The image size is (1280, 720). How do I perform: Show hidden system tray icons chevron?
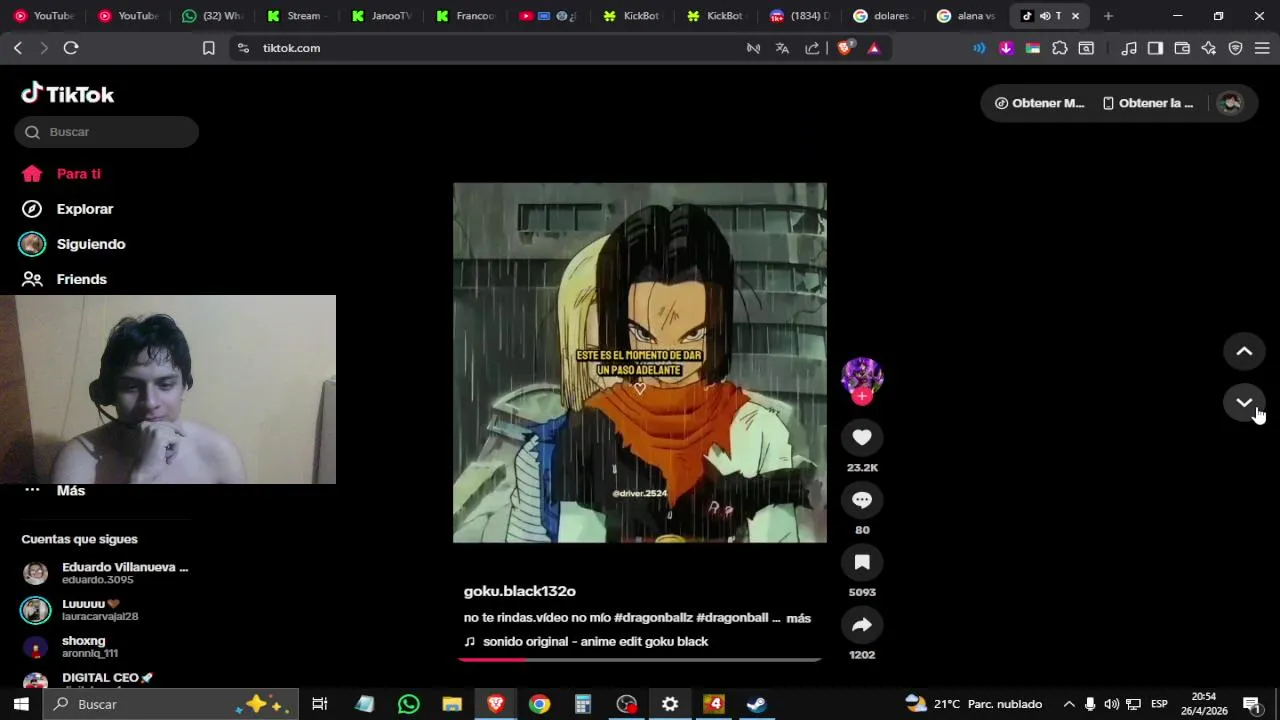[x=1068, y=704]
